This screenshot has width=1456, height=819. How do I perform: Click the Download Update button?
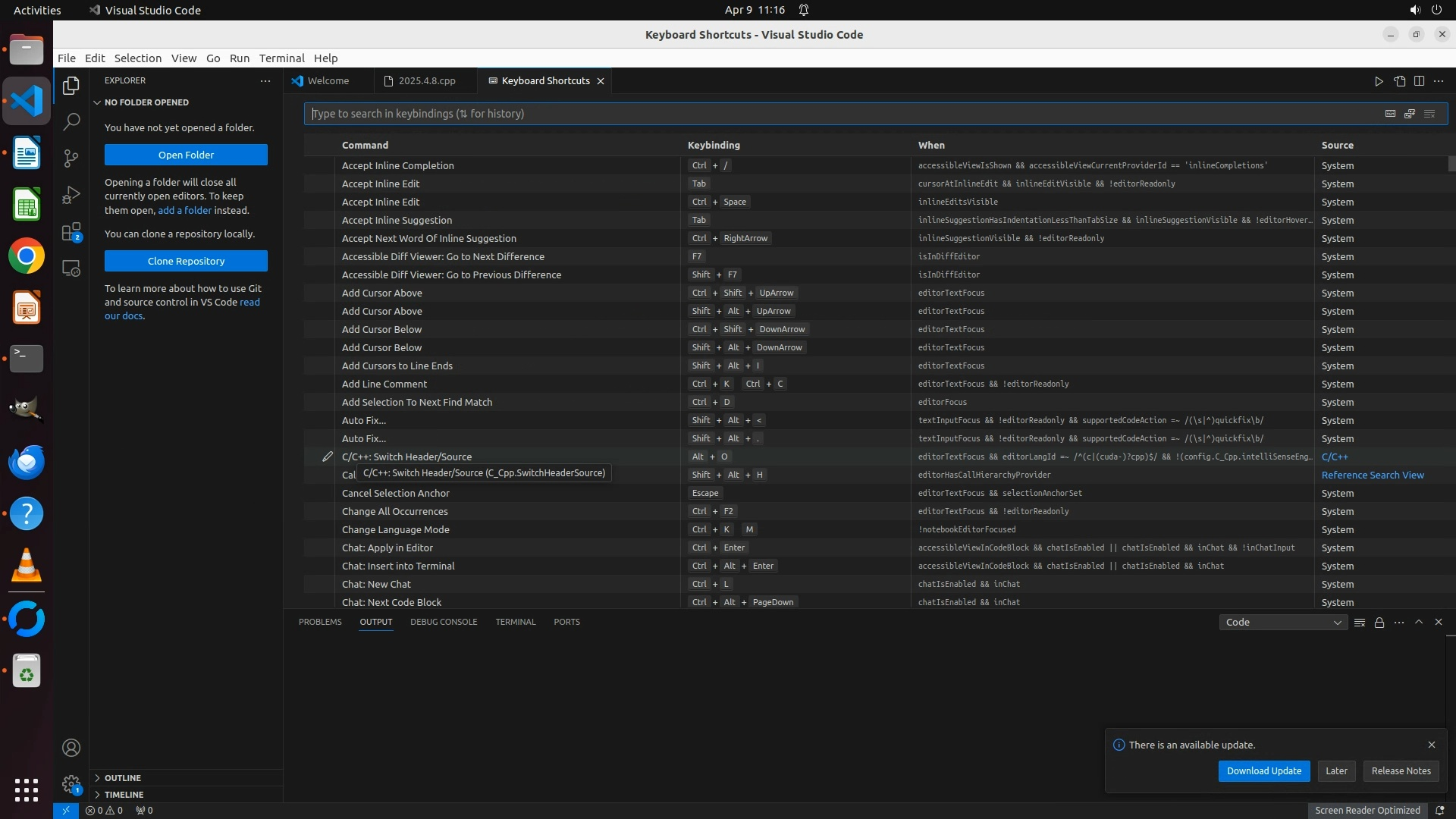tap(1263, 770)
